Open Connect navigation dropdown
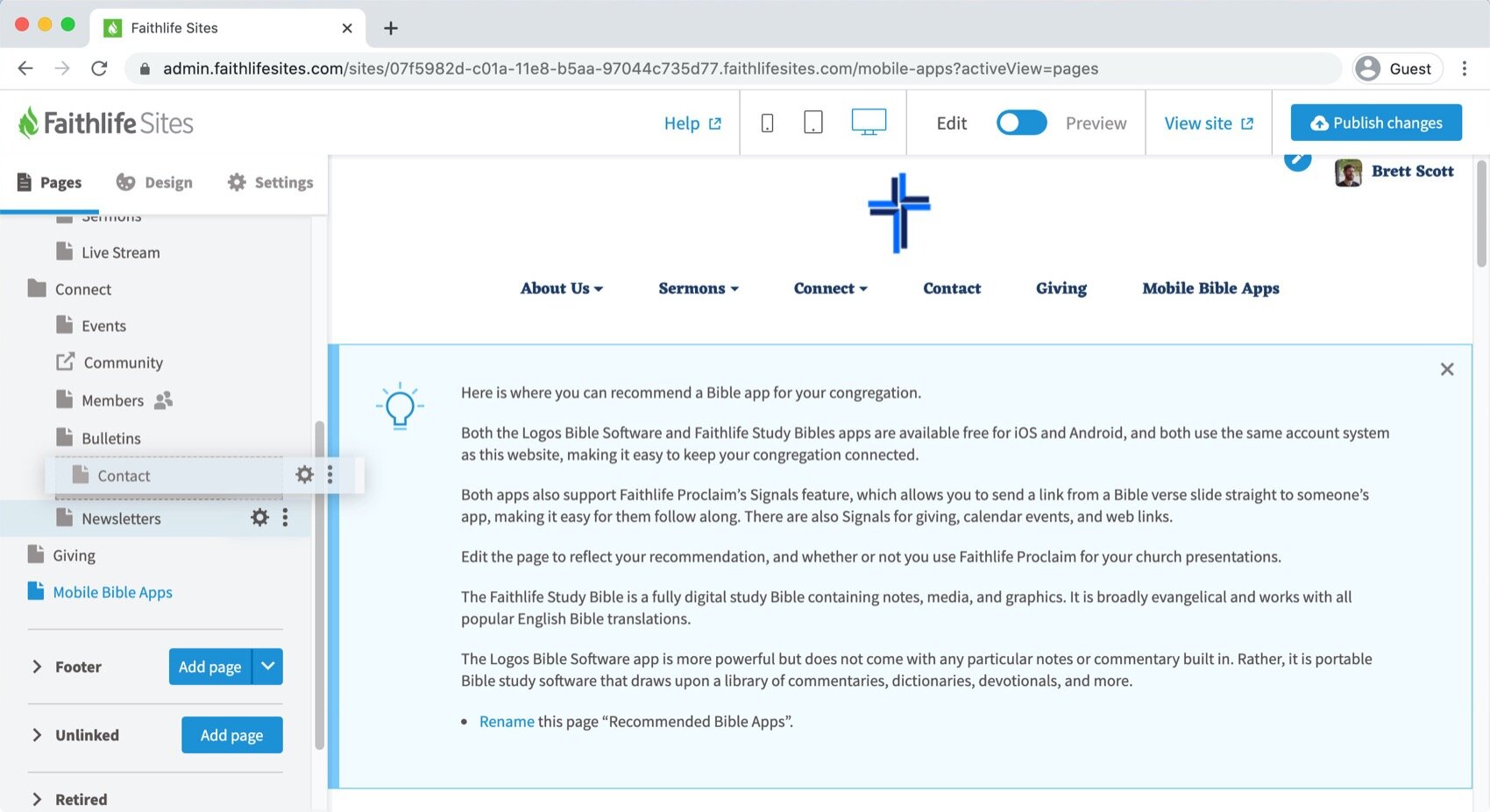This screenshot has height=812, width=1490. pos(830,288)
